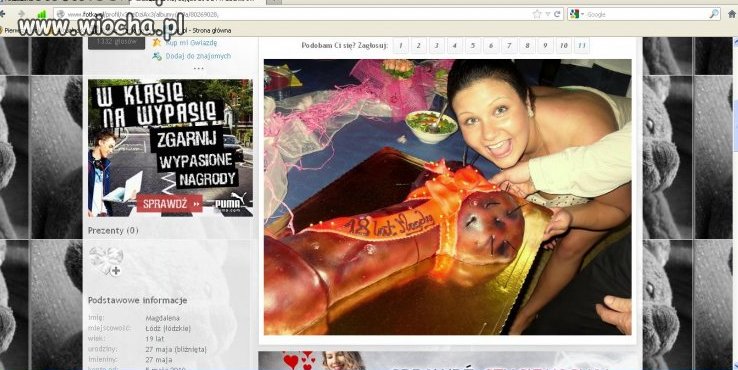
Task: Vote 10 for the photo
Action: tap(563, 46)
